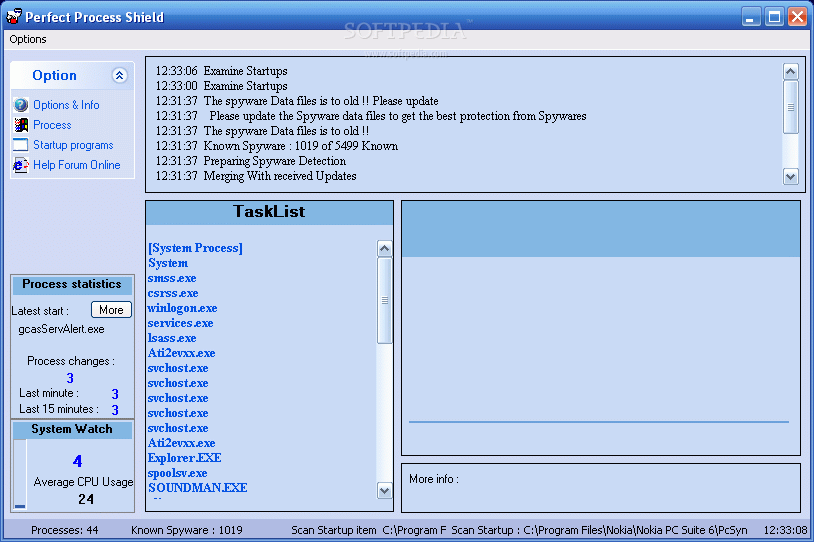Select services.exe in the TaskList
The image size is (814, 542).
pyautogui.click(x=180, y=323)
